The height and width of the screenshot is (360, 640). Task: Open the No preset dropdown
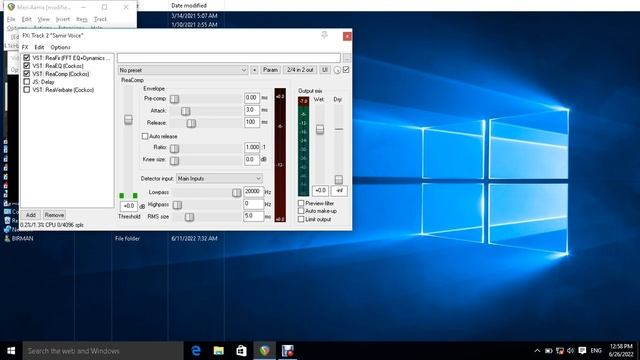pyautogui.click(x=183, y=70)
